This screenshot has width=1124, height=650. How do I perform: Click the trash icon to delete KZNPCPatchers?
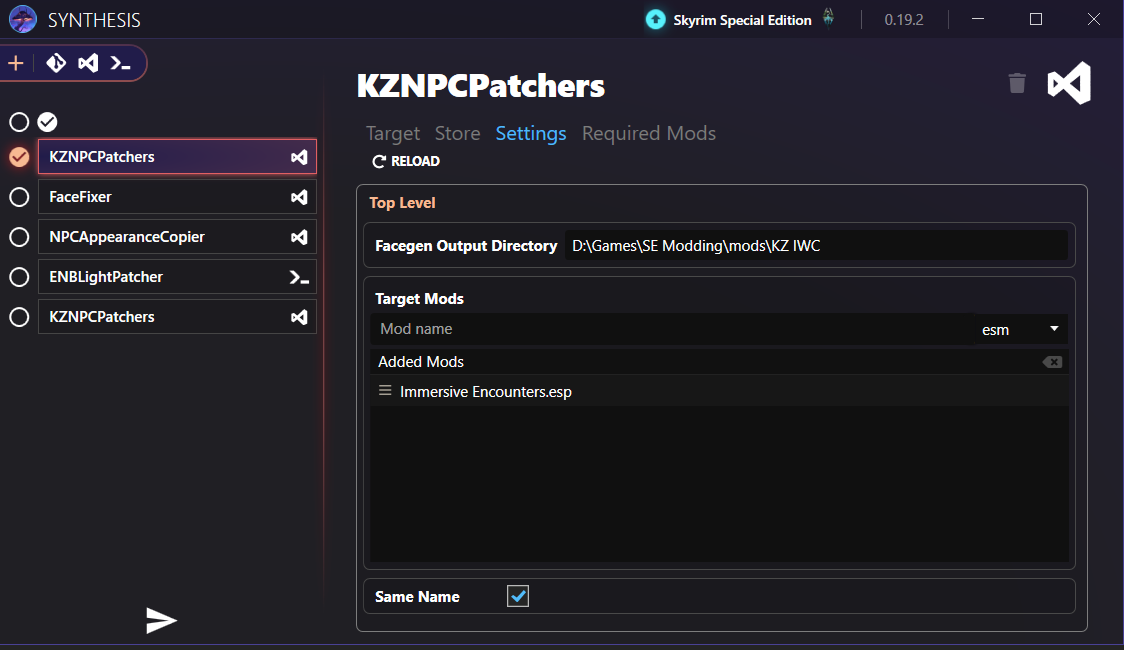click(x=1017, y=84)
